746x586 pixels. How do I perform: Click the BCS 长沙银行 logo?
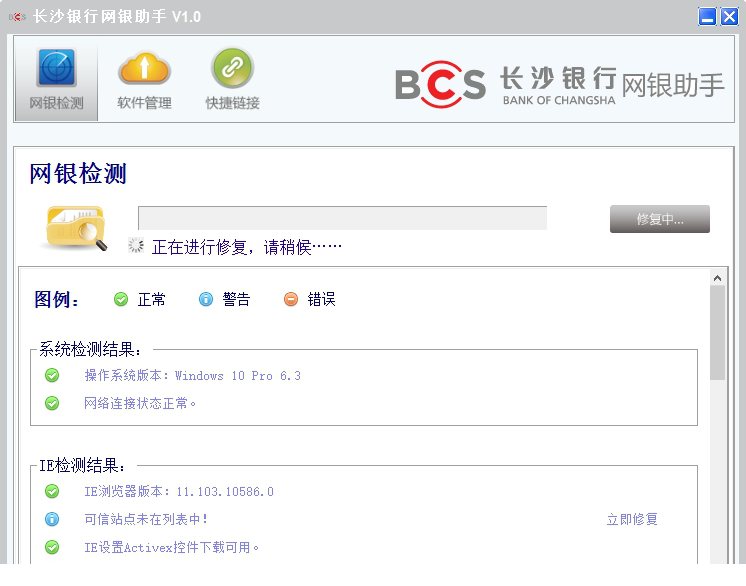click(506, 85)
